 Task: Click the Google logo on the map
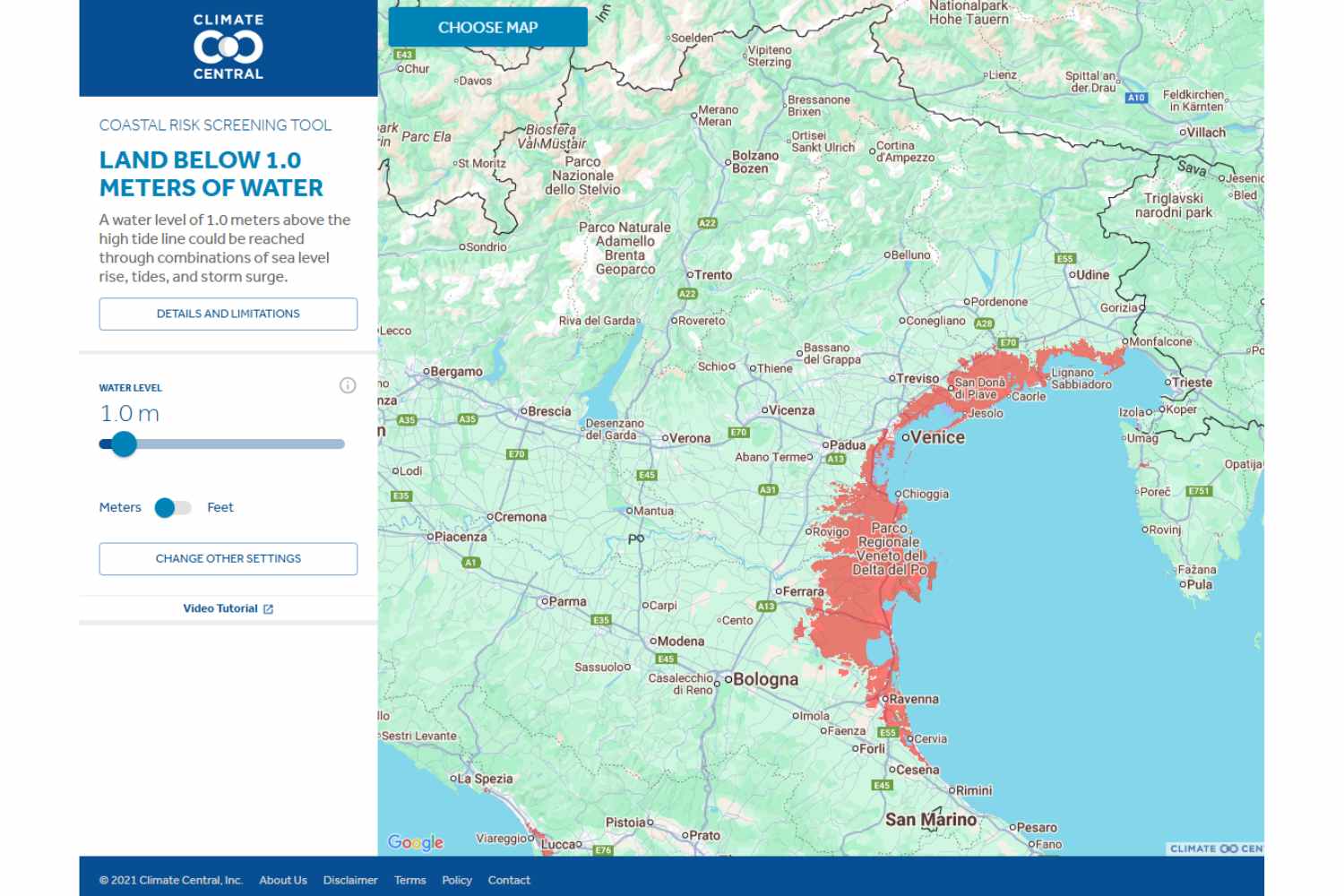pyautogui.click(x=415, y=841)
